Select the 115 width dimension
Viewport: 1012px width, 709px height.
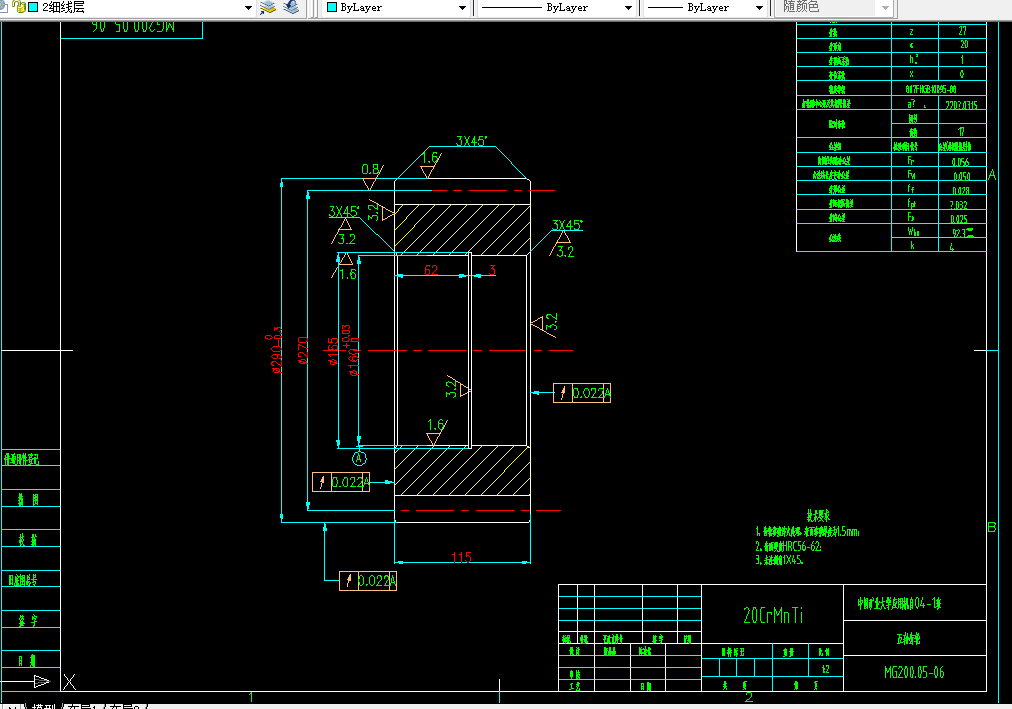point(461,557)
